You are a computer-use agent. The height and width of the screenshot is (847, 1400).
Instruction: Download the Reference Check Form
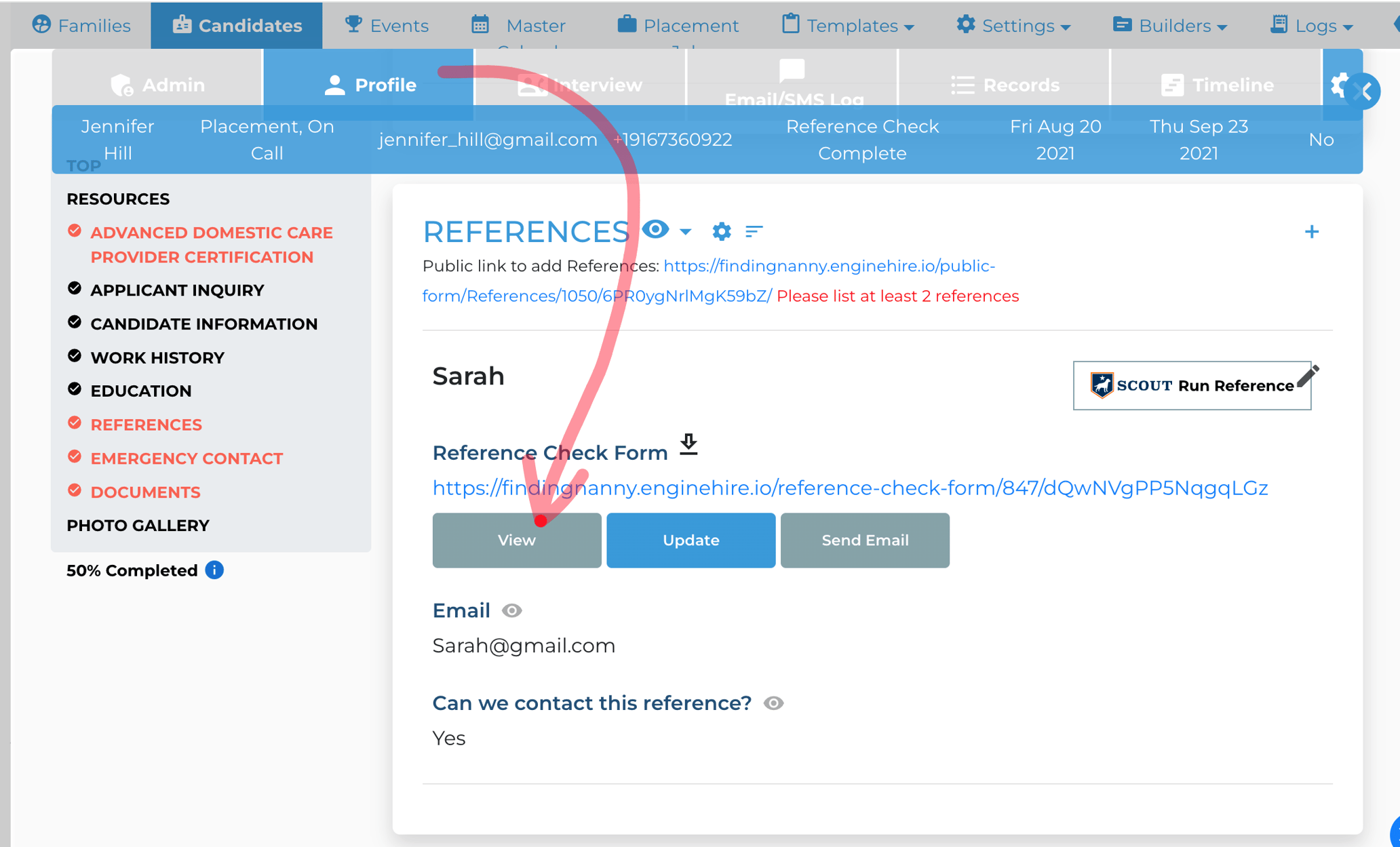[x=689, y=445]
